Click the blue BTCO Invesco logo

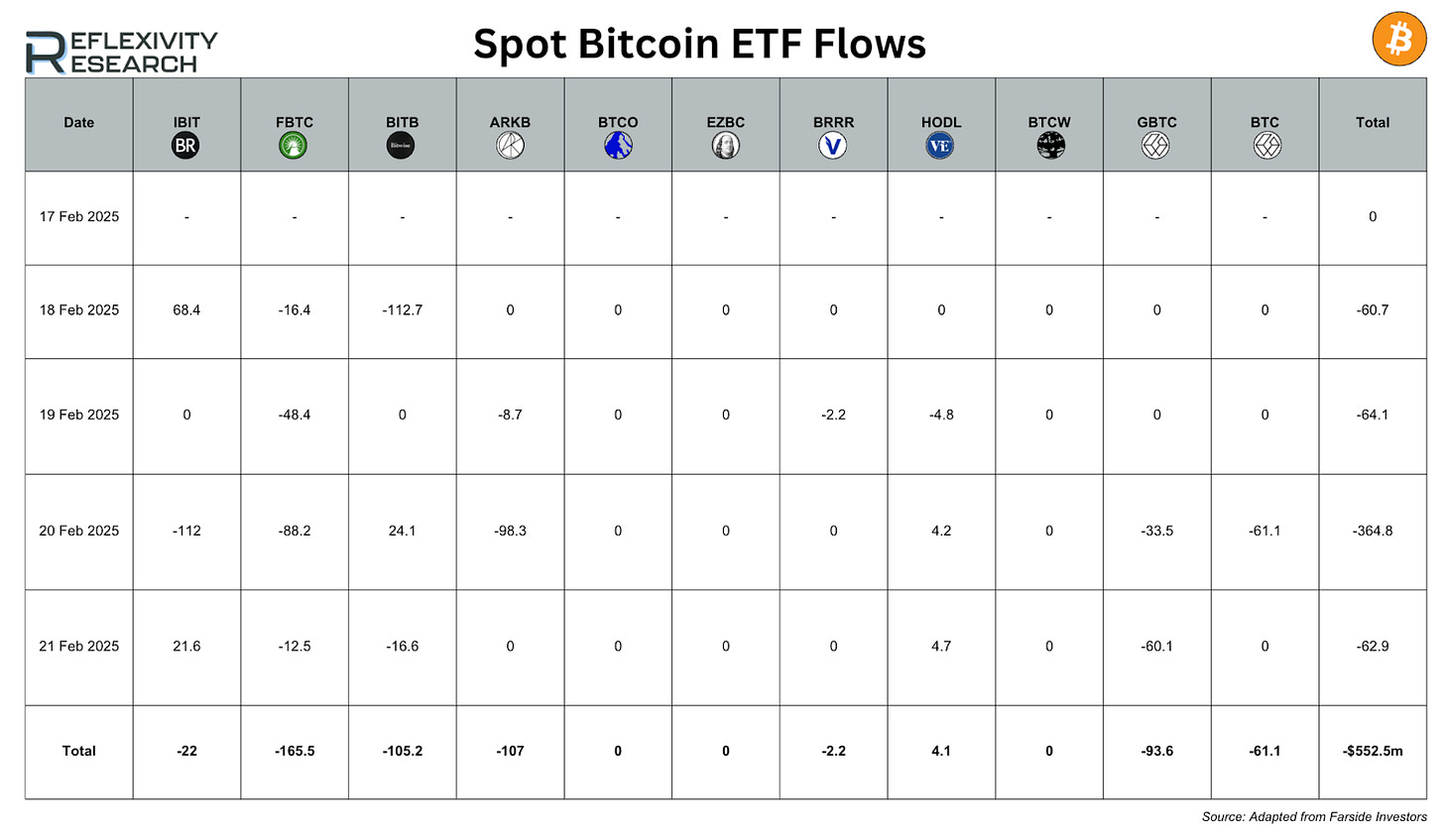point(618,146)
